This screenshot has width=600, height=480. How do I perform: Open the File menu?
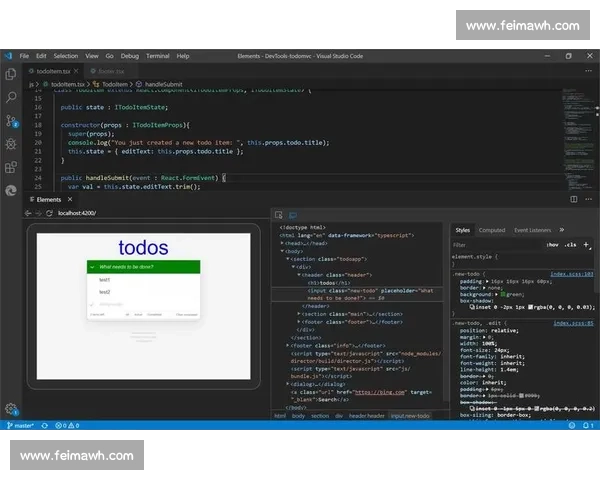tap(24, 56)
